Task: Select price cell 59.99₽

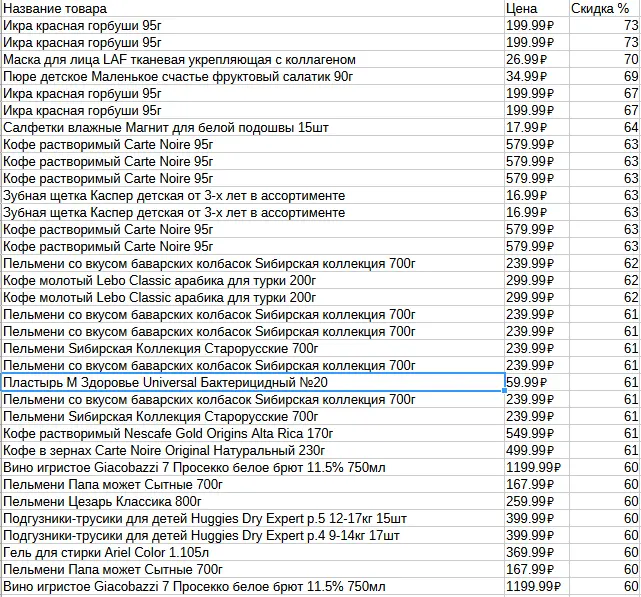Action: pos(537,382)
